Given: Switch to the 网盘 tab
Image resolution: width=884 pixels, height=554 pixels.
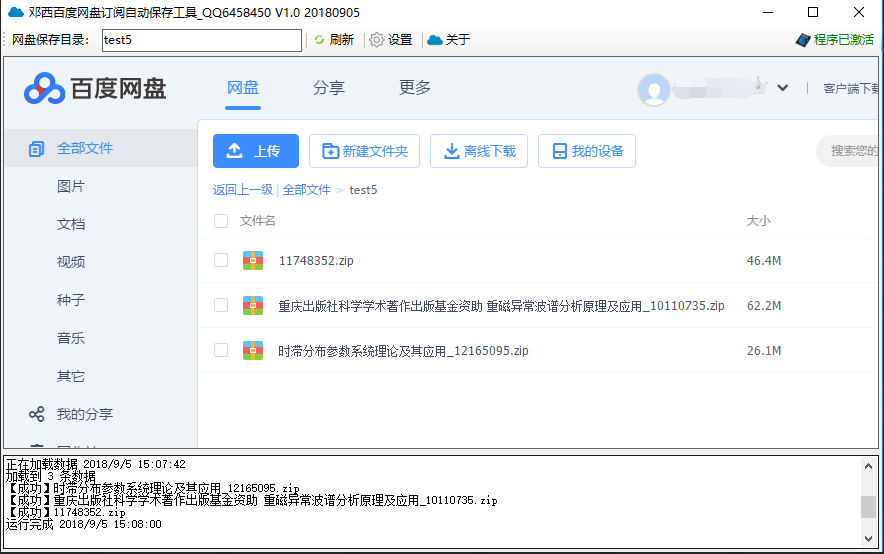Looking at the screenshot, I should click(243, 88).
